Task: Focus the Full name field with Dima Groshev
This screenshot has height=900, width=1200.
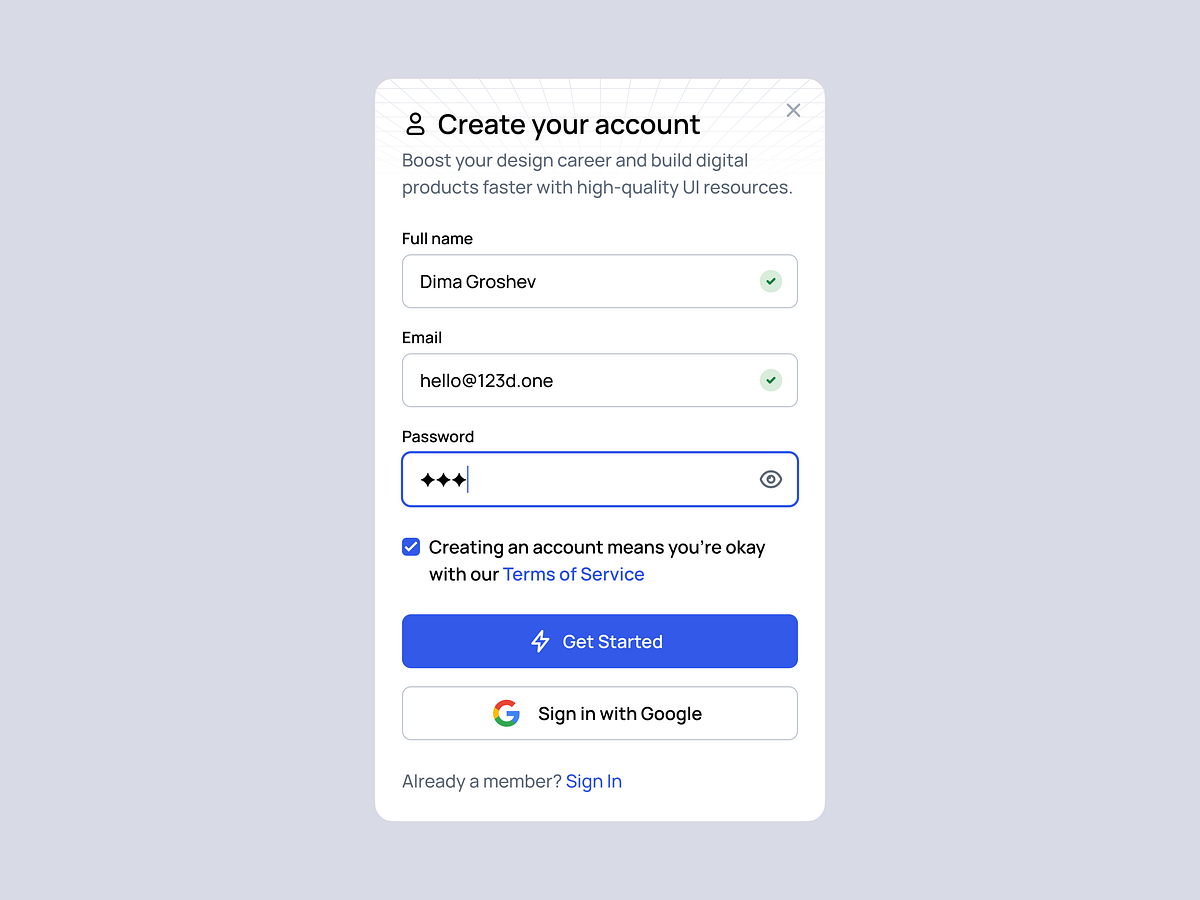Action: [600, 281]
